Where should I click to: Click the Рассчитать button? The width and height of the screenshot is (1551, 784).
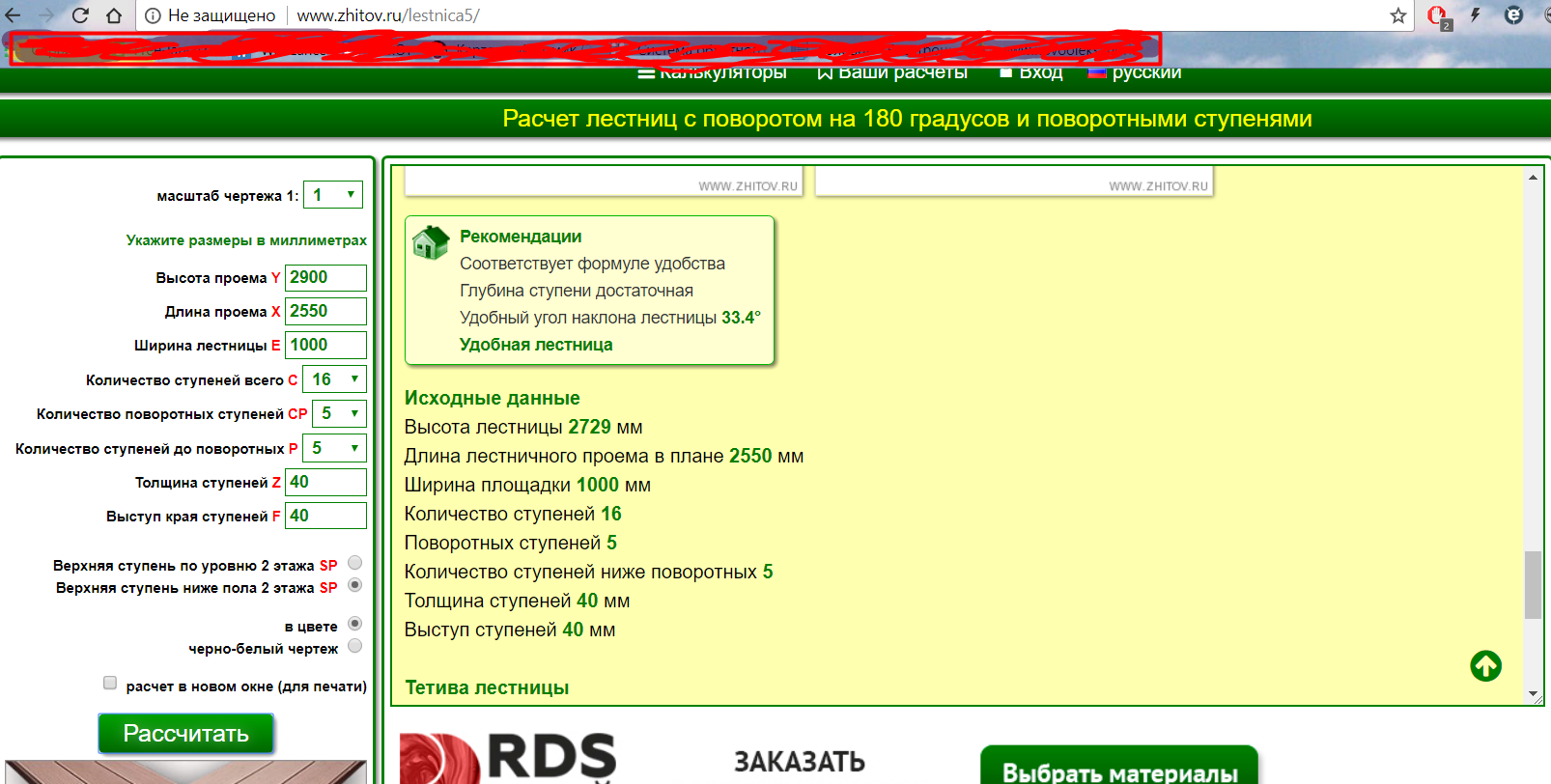pyautogui.click(x=186, y=734)
